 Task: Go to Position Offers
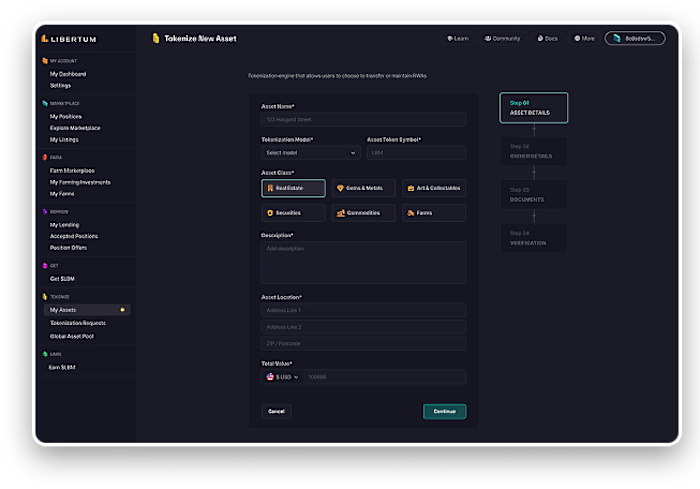click(68, 248)
